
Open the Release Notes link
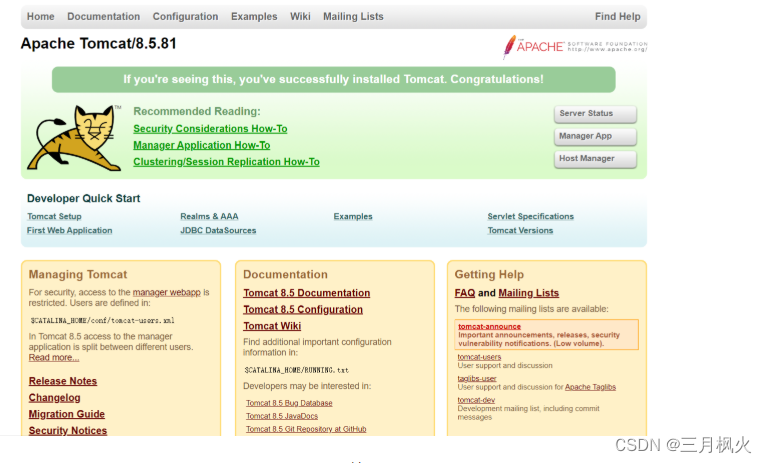(63, 381)
